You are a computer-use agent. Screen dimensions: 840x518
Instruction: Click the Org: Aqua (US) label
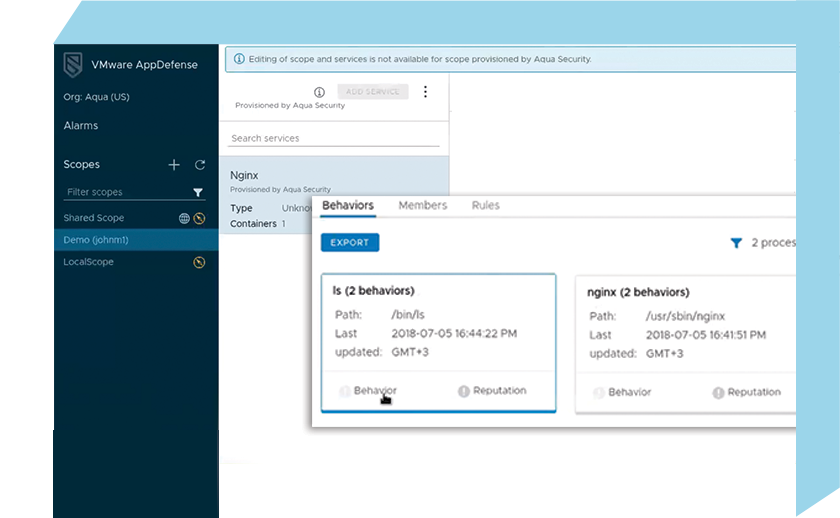(x=96, y=97)
